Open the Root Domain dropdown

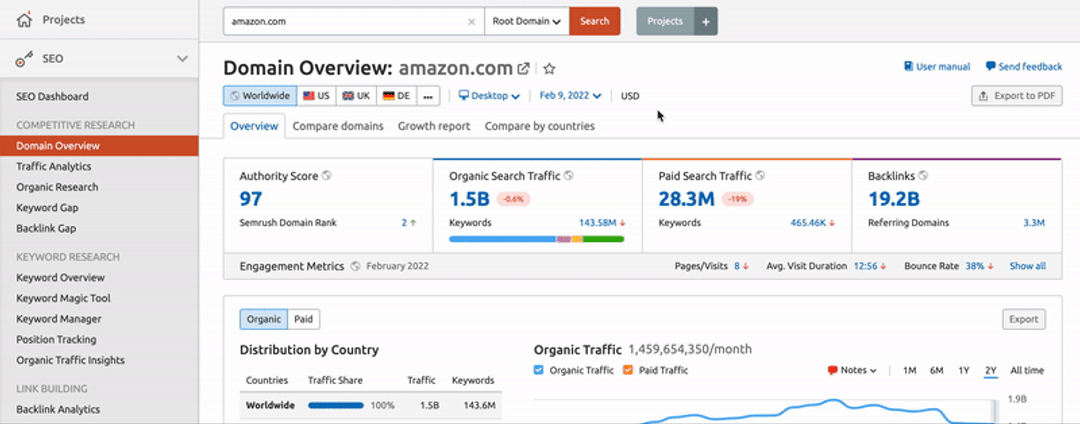tap(527, 21)
